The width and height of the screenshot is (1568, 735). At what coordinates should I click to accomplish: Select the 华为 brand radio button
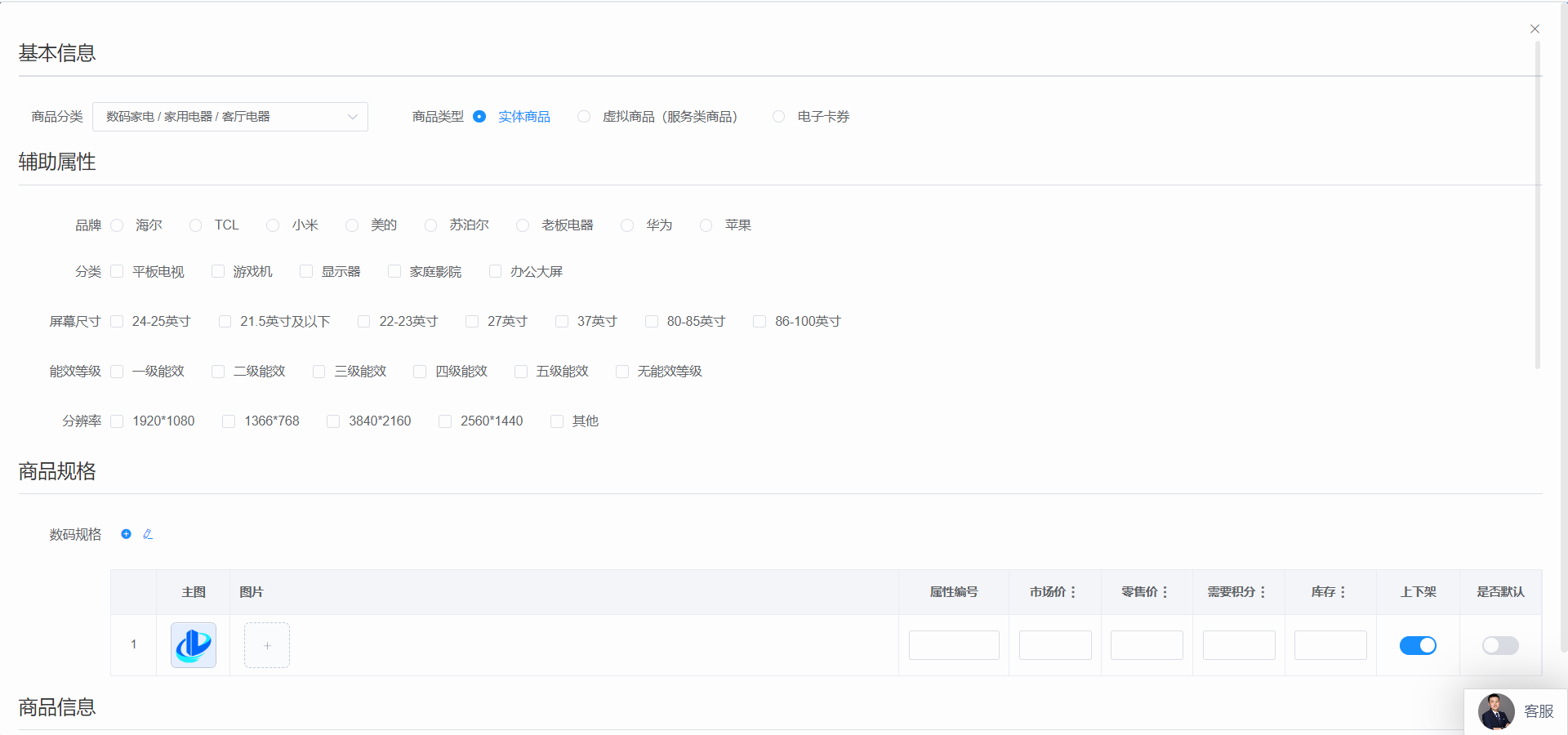(627, 225)
